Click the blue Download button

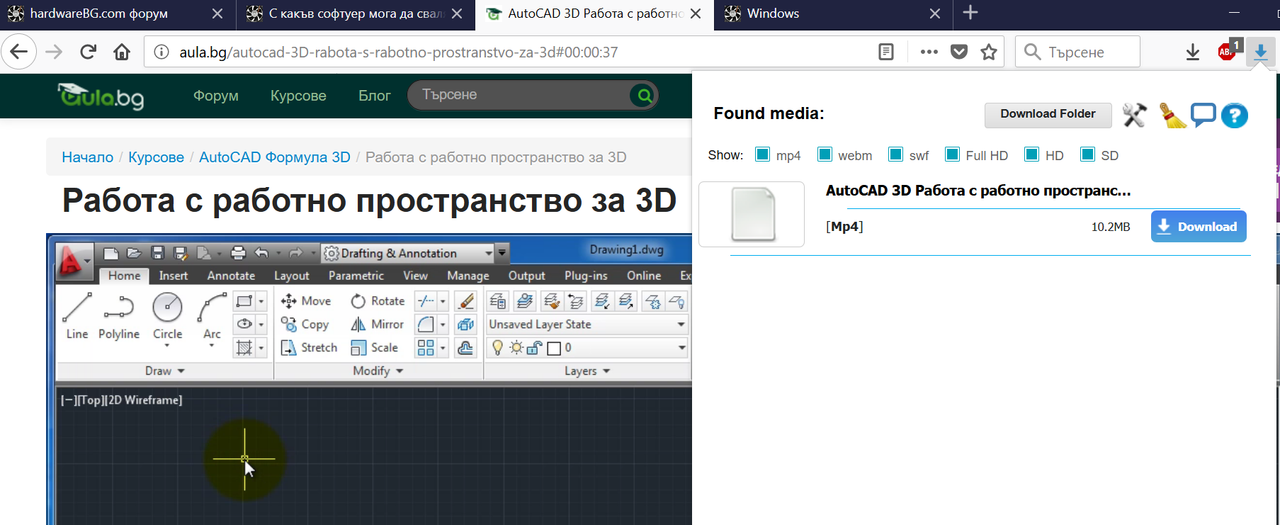point(1198,227)
